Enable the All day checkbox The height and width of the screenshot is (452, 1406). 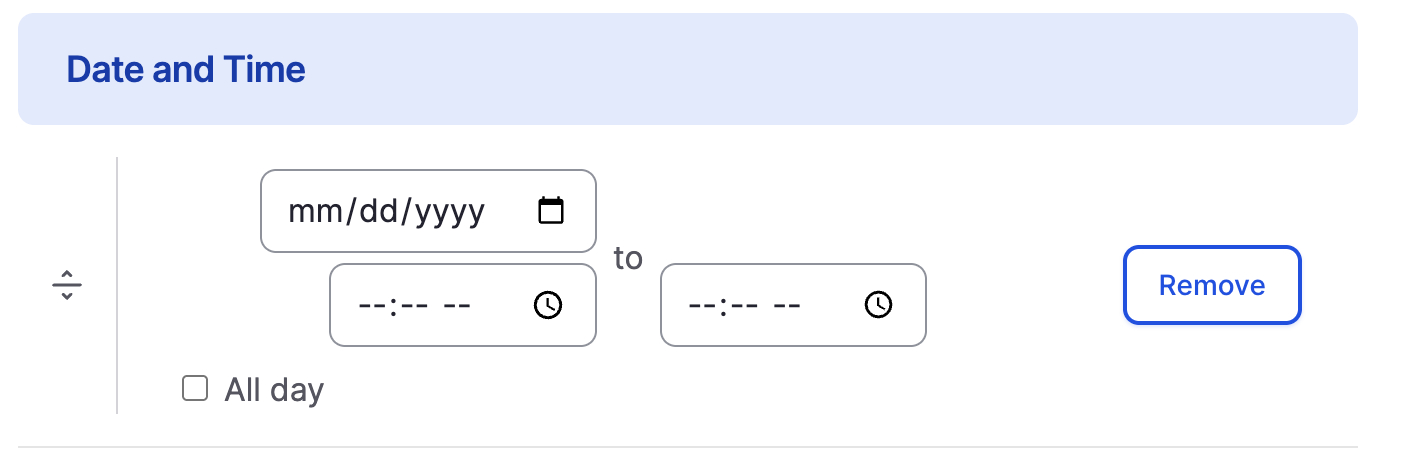point(194,388)
